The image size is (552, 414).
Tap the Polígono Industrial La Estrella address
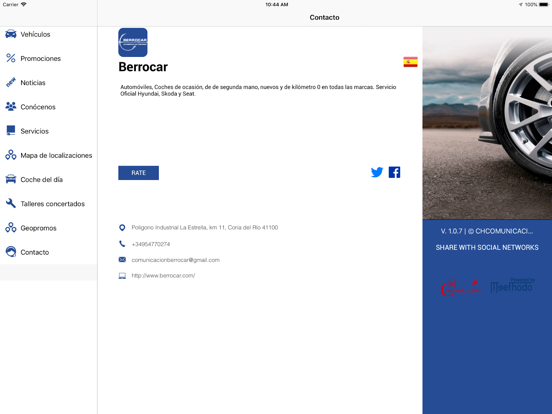click(205, 228)
